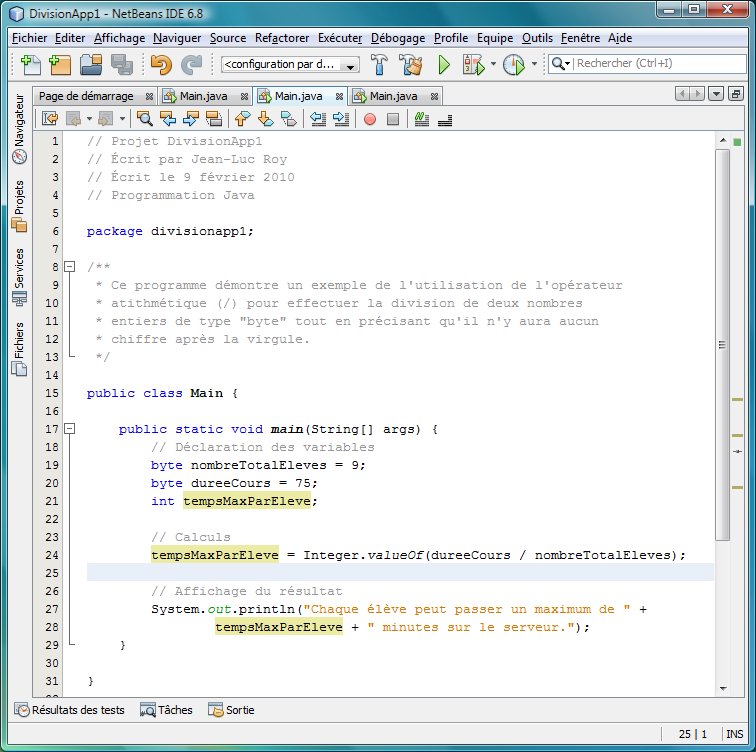Find the next occurrence with the right-arrow icon
Viewport: 756px width, 752px height.
click(x=191, y=119)
